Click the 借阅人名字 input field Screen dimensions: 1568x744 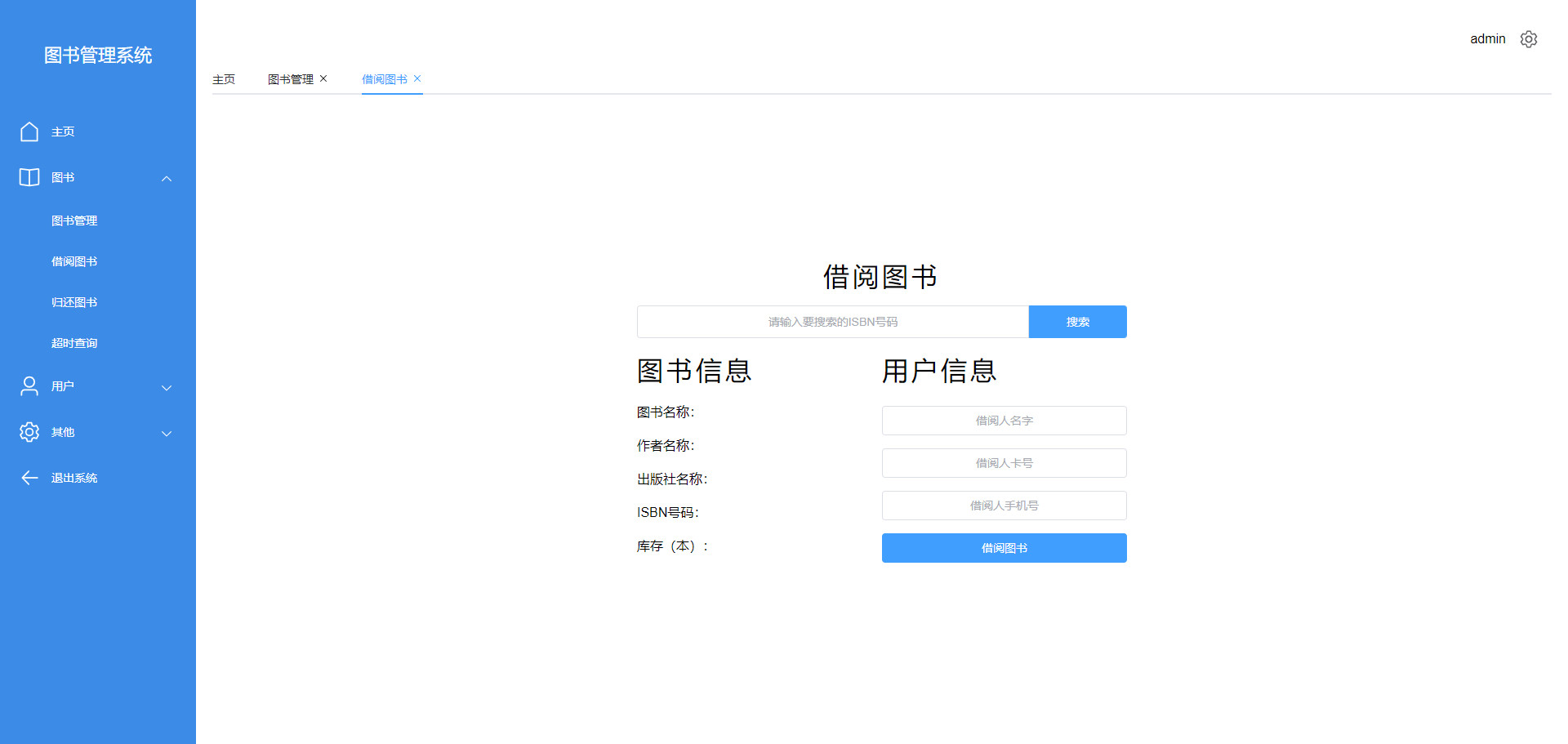tap(1004, 421)
